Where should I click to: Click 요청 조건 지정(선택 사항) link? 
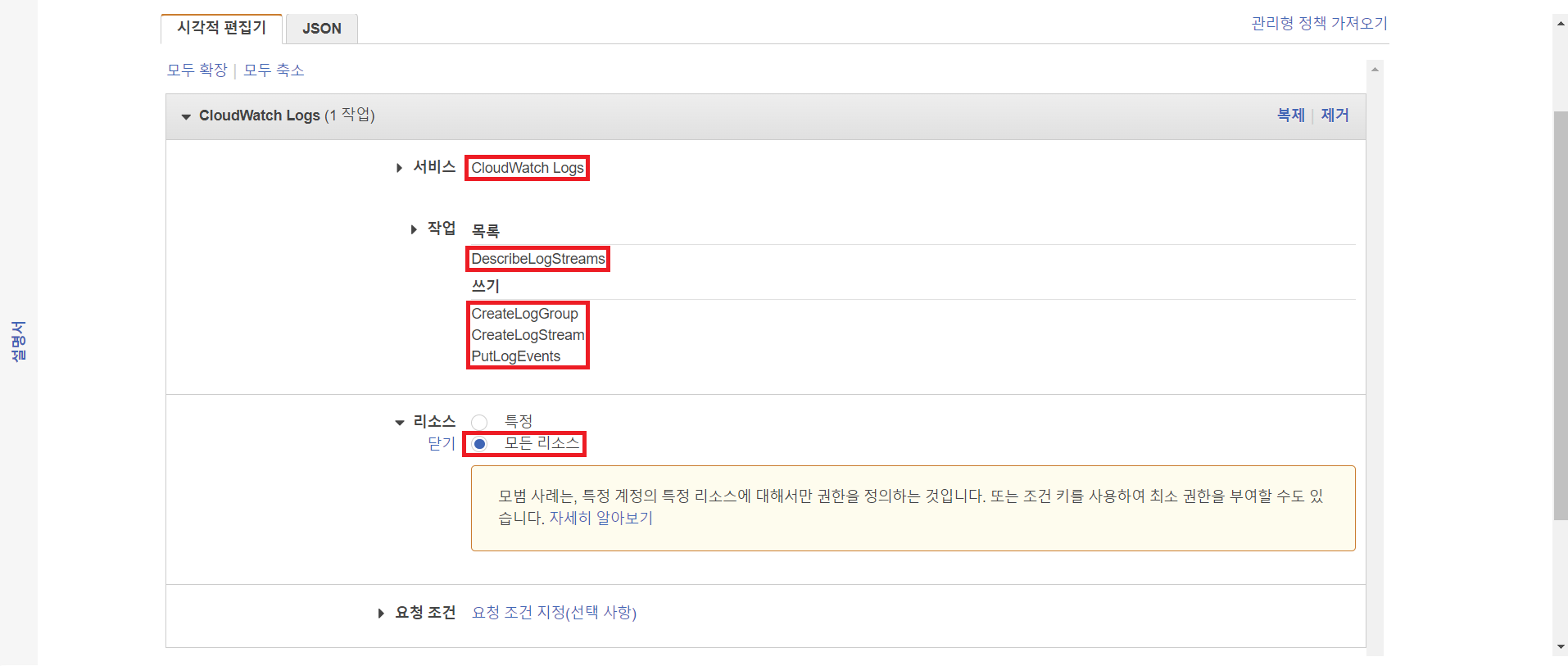(x=554, y=613)
